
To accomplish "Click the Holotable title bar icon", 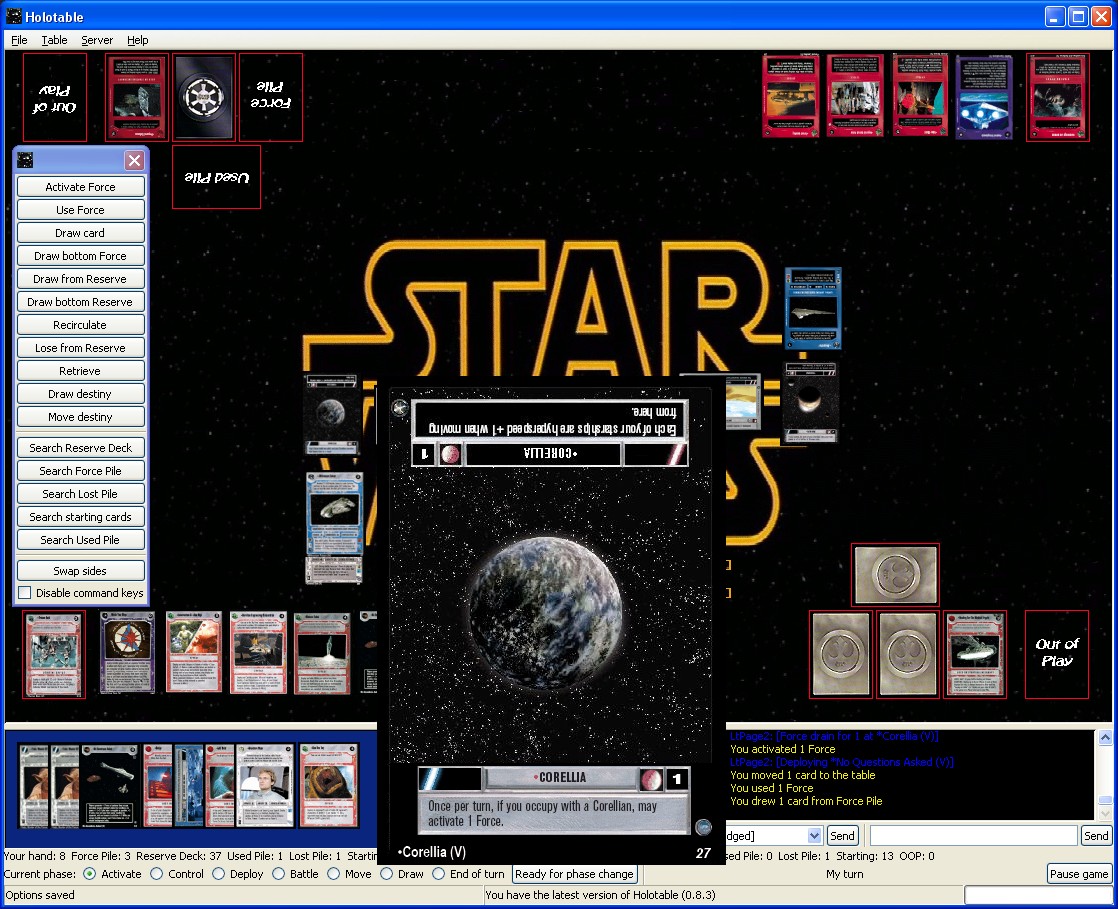I will [x=14, y=16].
